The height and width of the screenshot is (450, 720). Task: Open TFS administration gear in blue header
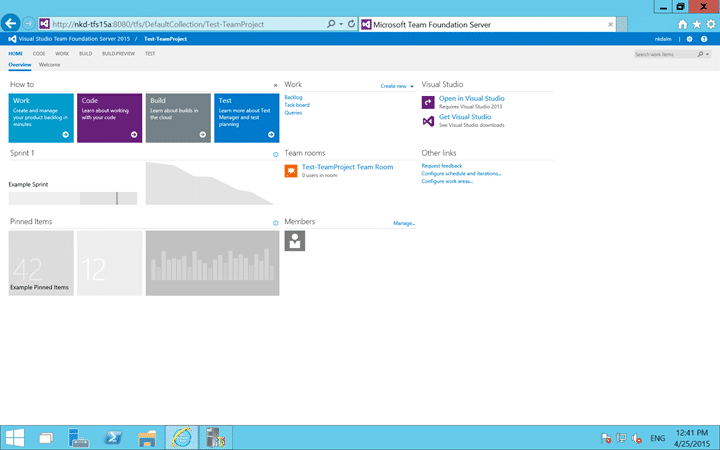coord(689,39)
